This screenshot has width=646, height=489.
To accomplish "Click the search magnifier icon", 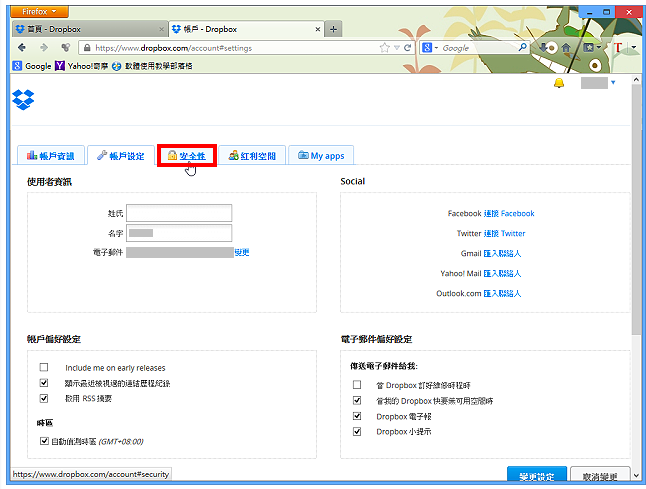I will (x=522, y=47).
